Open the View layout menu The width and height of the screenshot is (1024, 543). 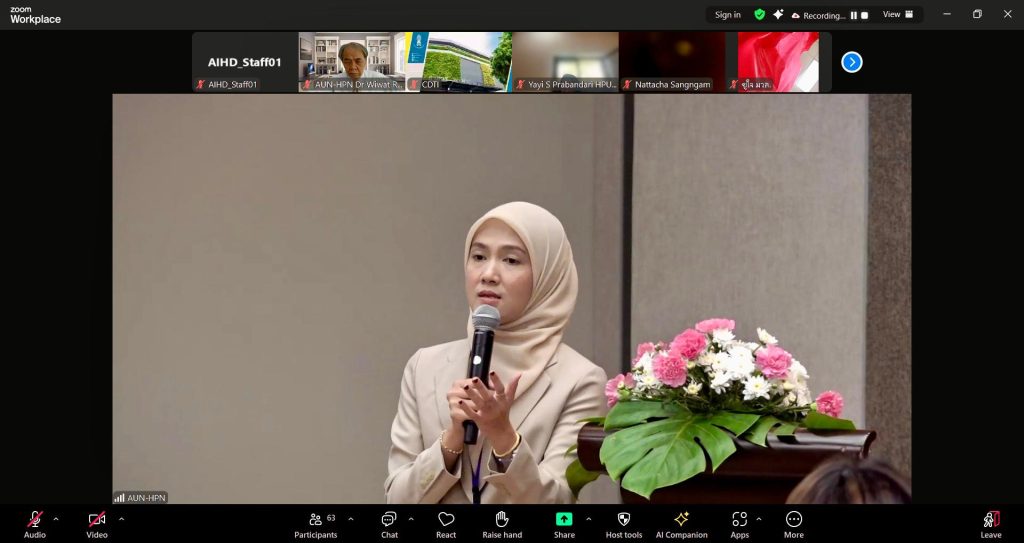[896, 15]
